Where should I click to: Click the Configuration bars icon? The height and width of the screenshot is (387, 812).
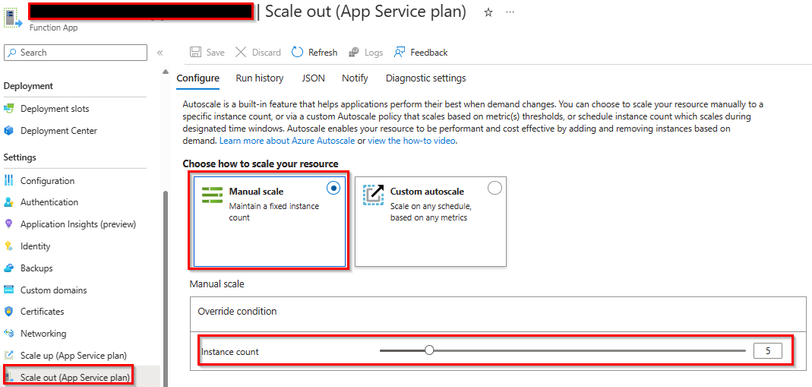[x=9, y=180]
